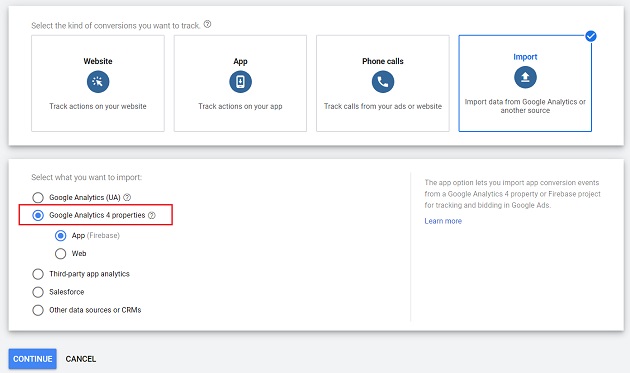Choose the Website conversion card description text
This screenshot has width=630, height=373.
click(98, 107)
